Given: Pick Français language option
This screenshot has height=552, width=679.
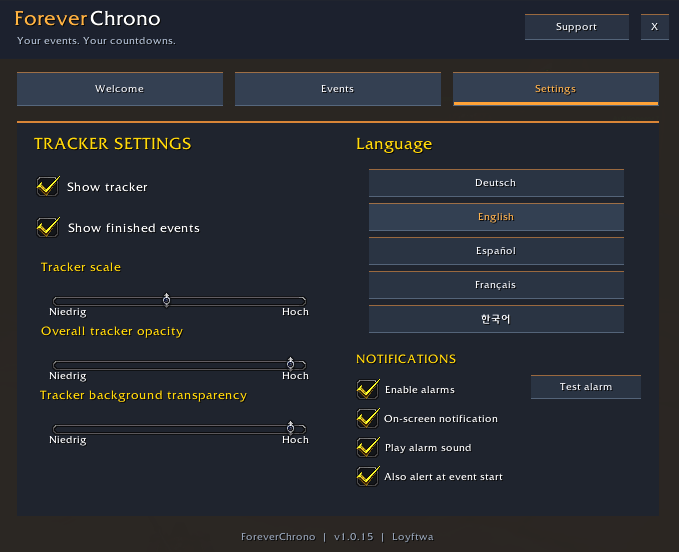Looking at the screenshot, I should [x=496, y=285].
